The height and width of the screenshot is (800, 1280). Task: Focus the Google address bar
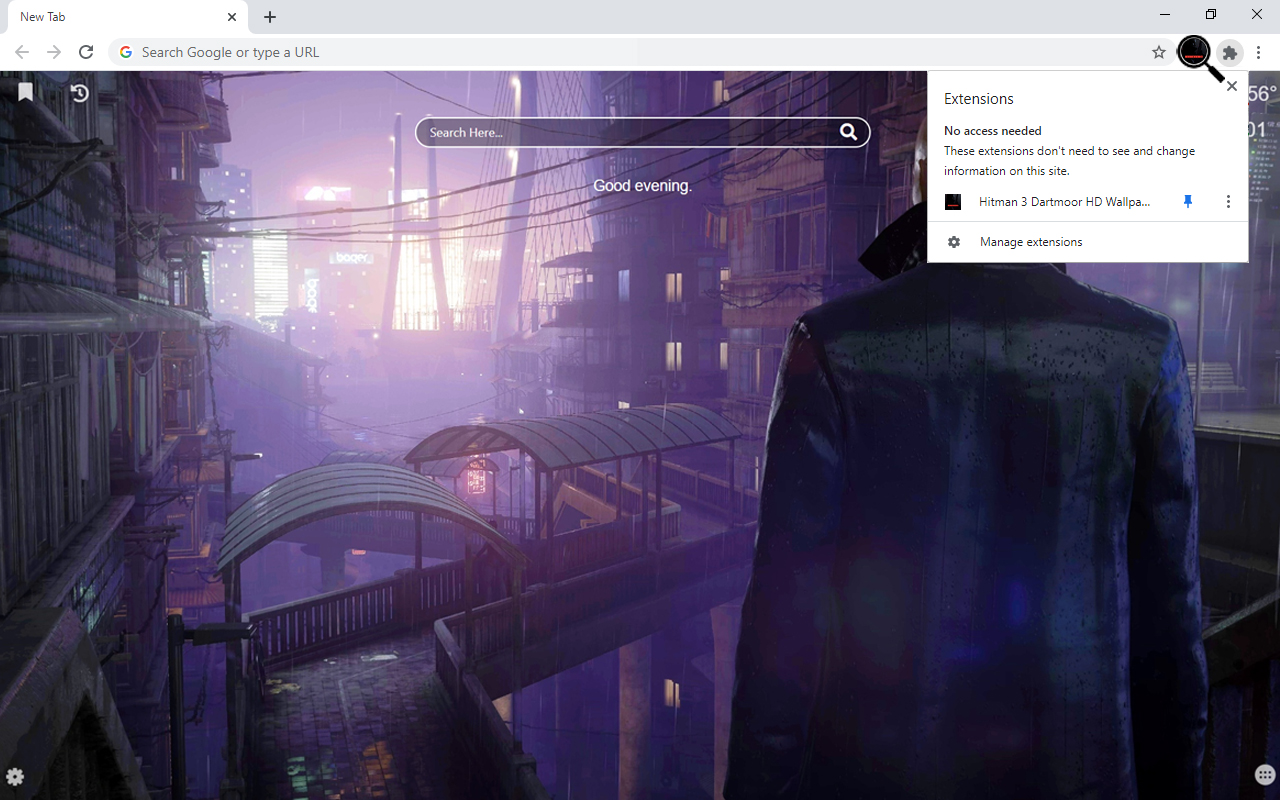click(640, 52)
